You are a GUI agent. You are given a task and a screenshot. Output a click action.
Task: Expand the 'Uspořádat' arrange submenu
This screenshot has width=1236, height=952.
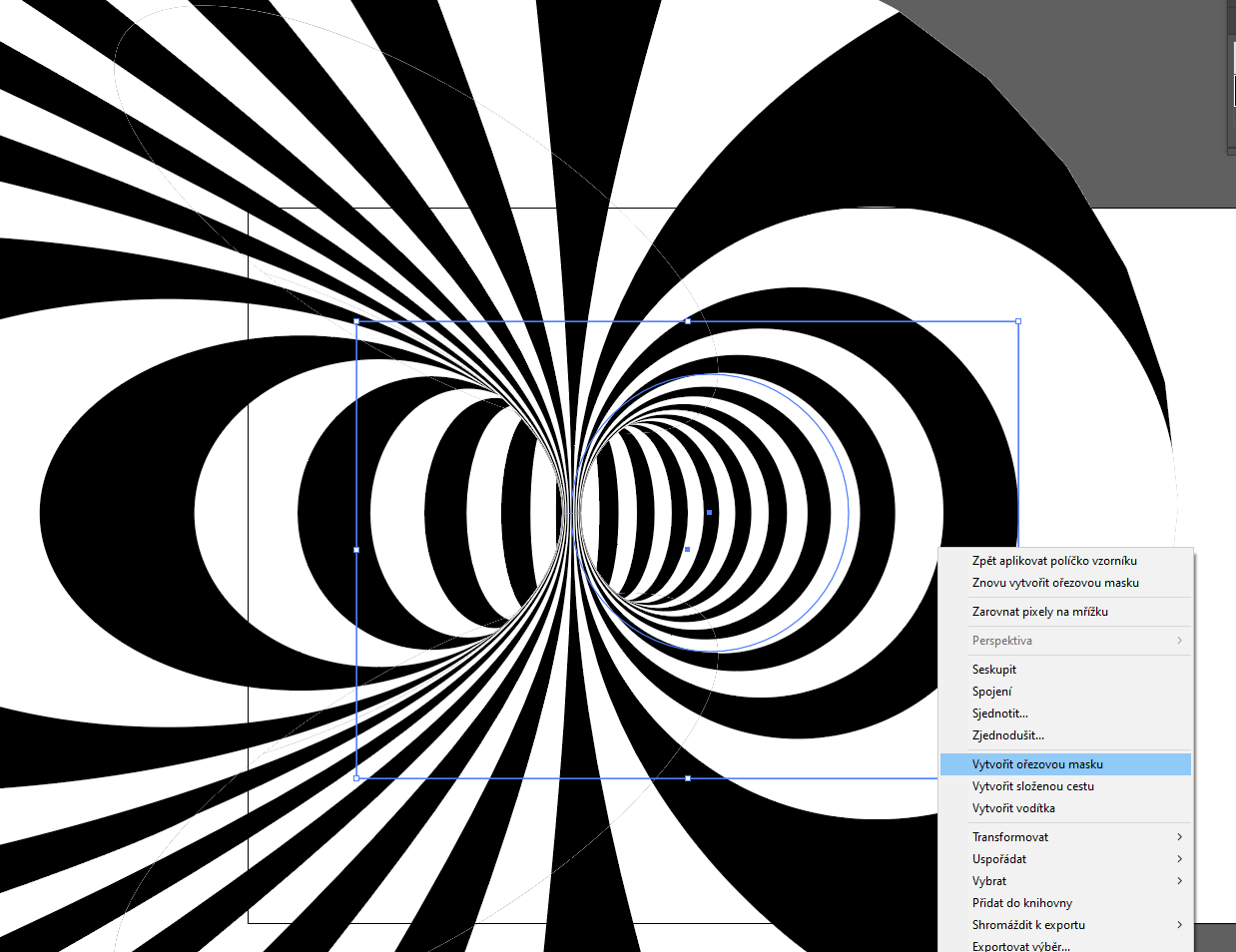pos(999,859)
